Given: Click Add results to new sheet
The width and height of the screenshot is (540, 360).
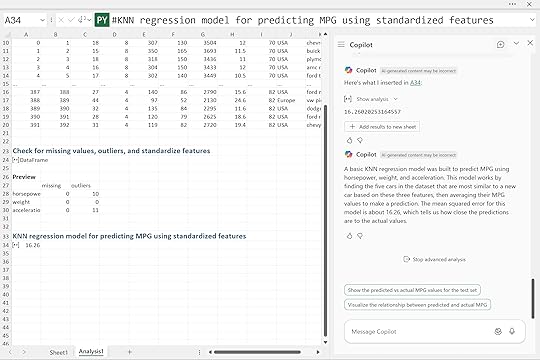Looking at the screenshot, I should (x=382, y=127).
